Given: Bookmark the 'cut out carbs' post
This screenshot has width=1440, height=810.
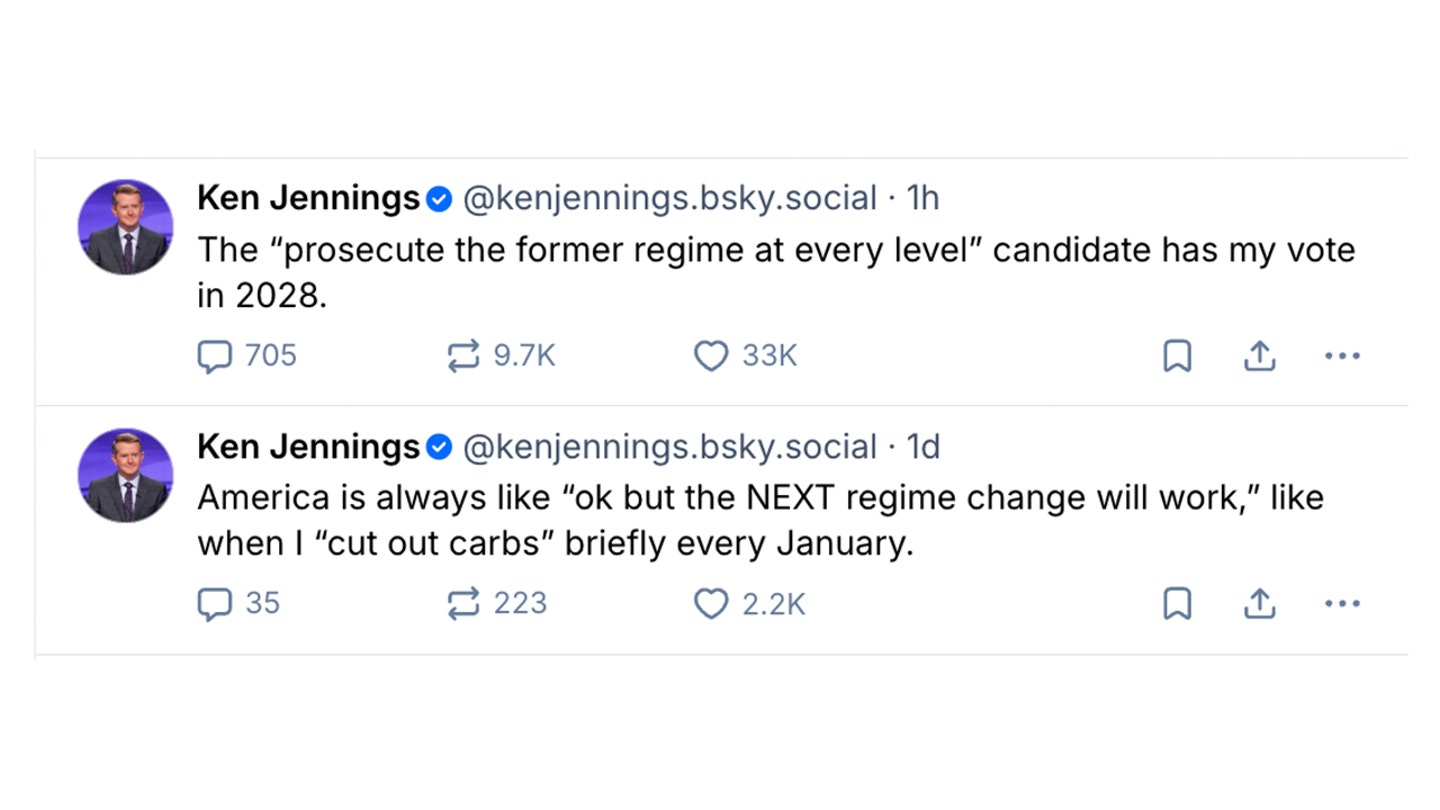Looking at the screenshot, I should pos(1177,604).
